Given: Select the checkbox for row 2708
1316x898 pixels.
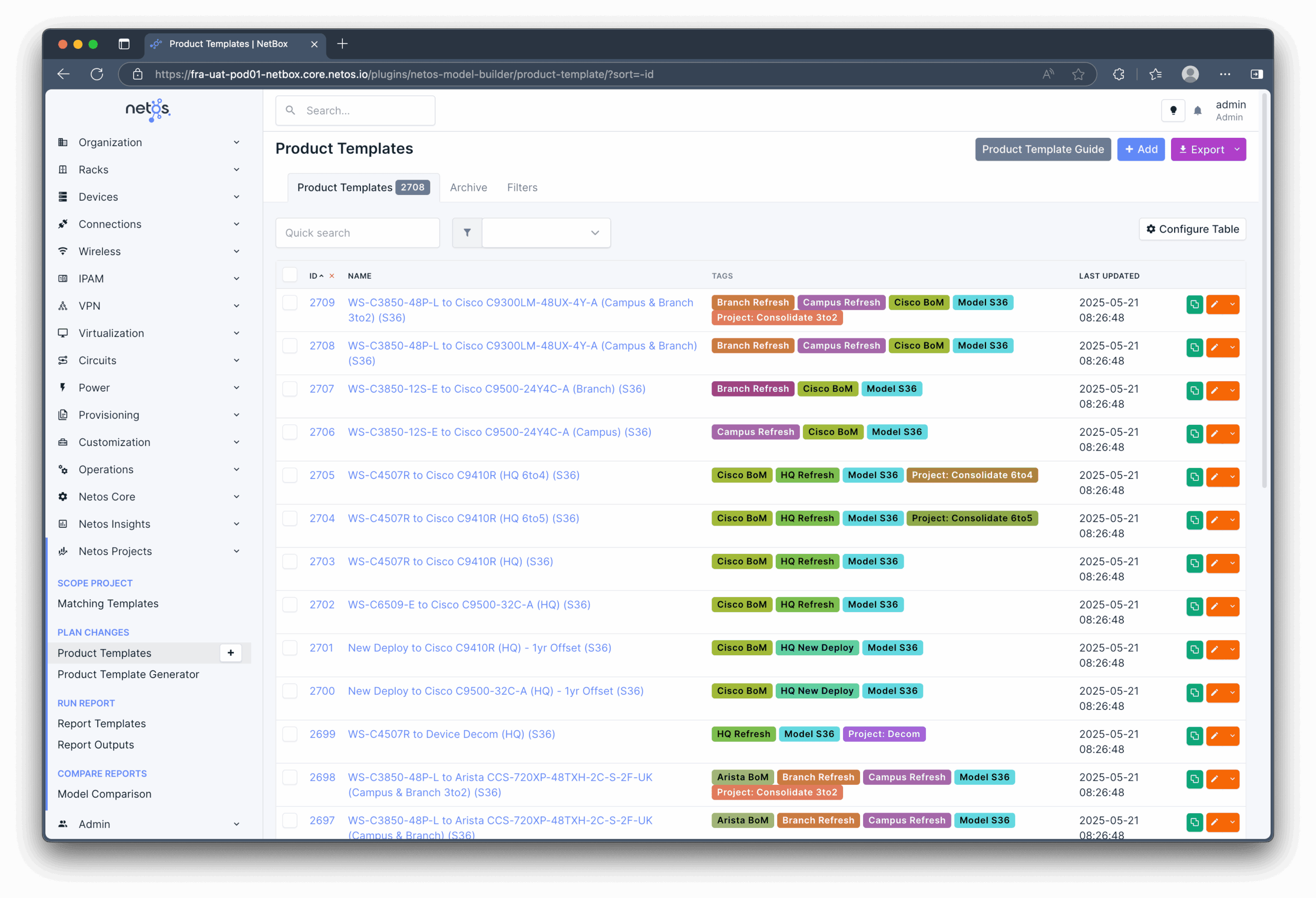Looking at the screenshot, I should click(290, 346).
